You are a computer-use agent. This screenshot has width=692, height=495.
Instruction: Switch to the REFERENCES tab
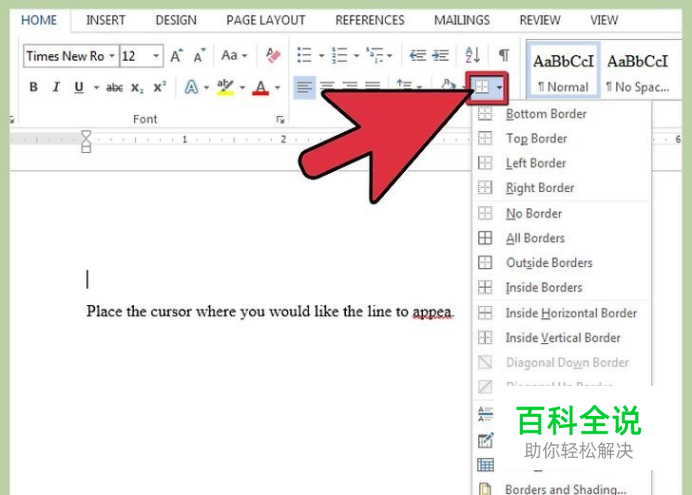[x=370, y=20]
